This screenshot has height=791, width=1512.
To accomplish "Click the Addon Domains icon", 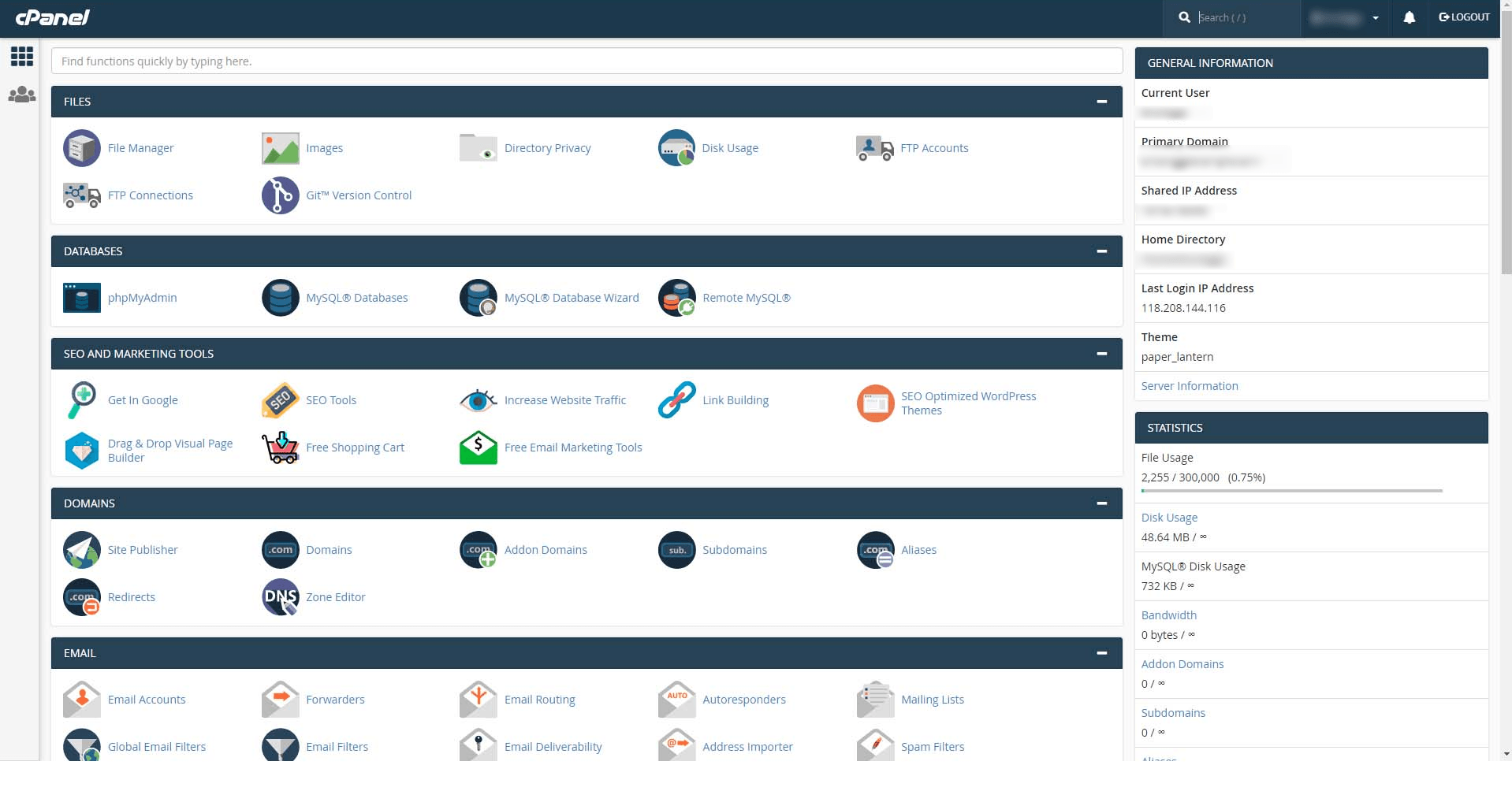I will [x=479, y=550].
